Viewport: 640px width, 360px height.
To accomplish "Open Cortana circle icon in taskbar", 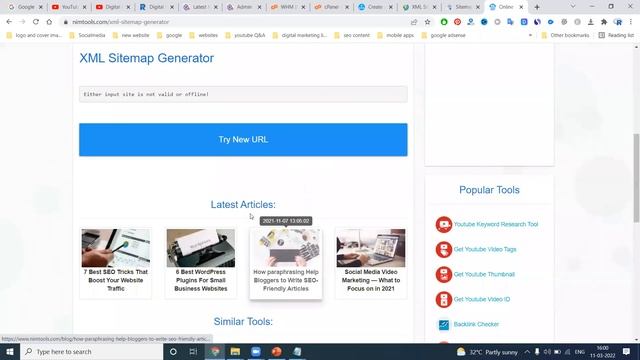I will pyautogui.click(x=173, y=351).
